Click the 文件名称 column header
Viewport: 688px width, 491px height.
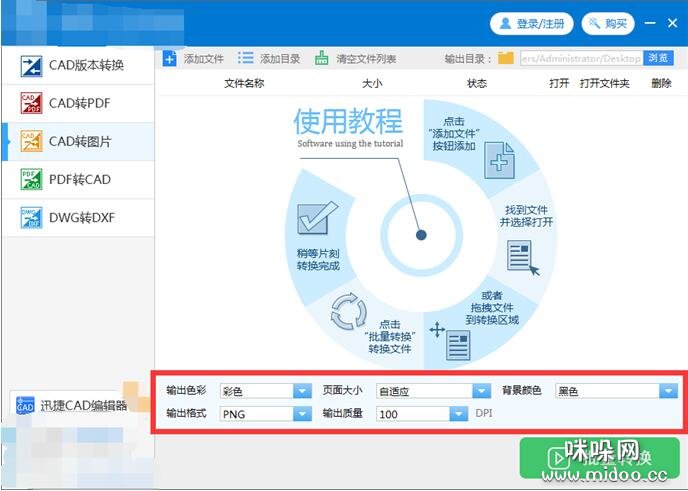[244, 83]
